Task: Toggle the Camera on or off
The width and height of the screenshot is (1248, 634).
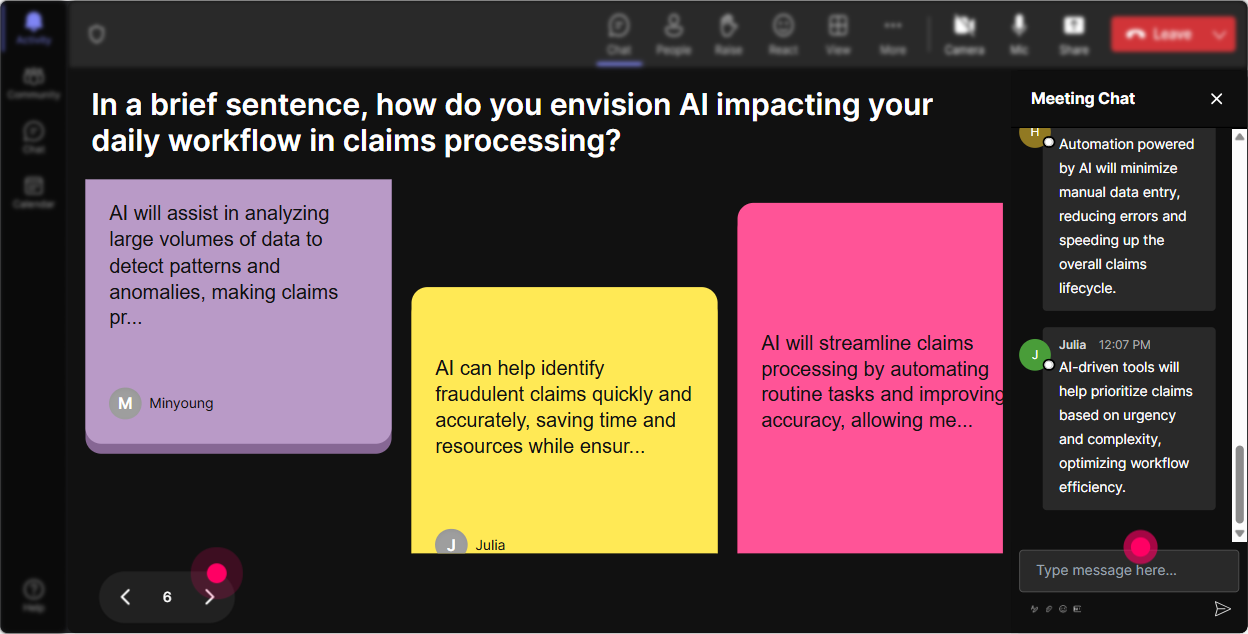Action: point(964,34)
